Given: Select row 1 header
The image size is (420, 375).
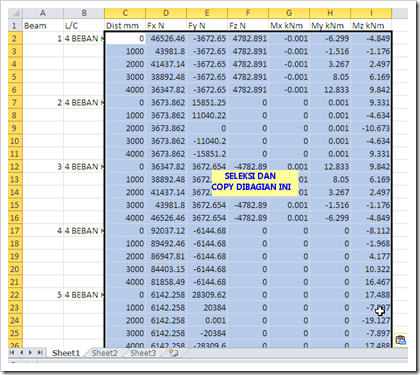Looking at the screenshot, I should tap(15, 26).
